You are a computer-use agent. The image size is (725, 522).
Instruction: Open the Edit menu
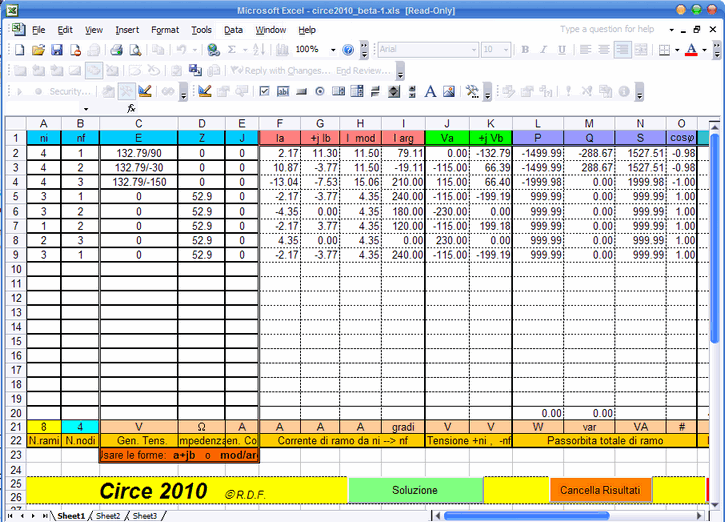(x=65, y=30)
